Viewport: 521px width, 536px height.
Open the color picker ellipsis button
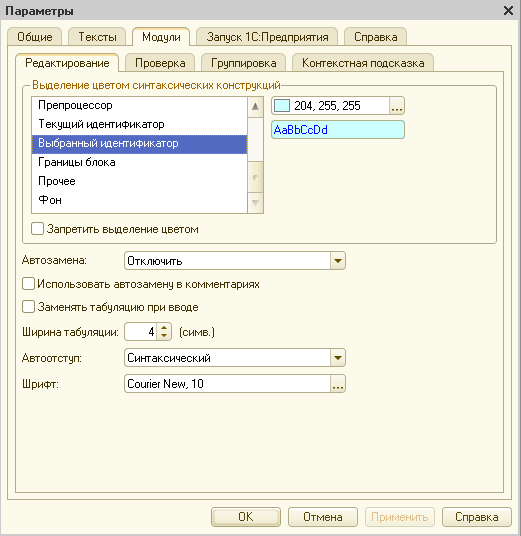397,106
